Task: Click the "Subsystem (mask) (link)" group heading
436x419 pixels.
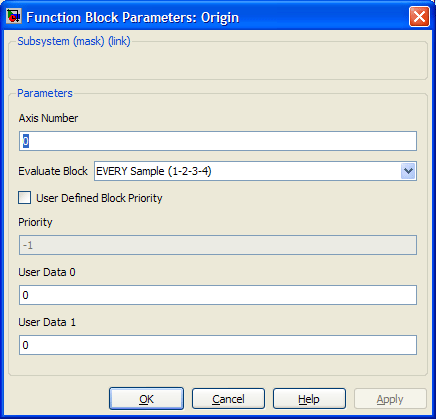Action: (74, 41)
